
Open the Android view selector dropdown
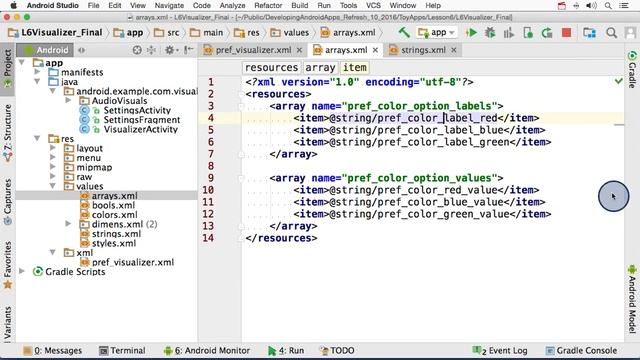tap(46, 50)
